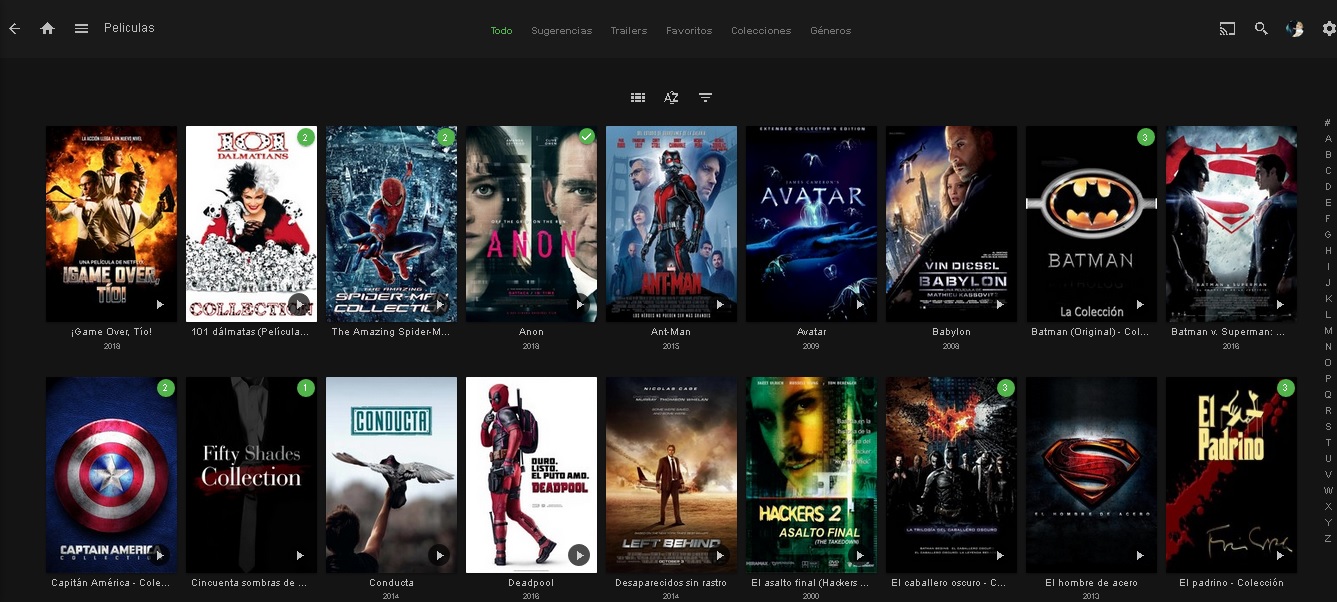Viewport: 1337px width, 602px height.
Task: Open the Conducta movie poster
Action: click(x=391, y=475)
